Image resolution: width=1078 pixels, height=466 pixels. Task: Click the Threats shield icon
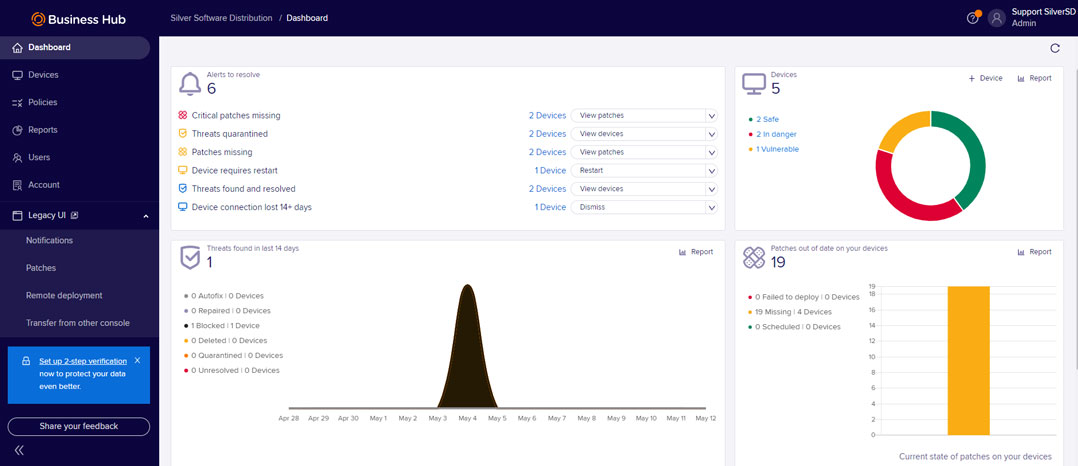[189, 257]
